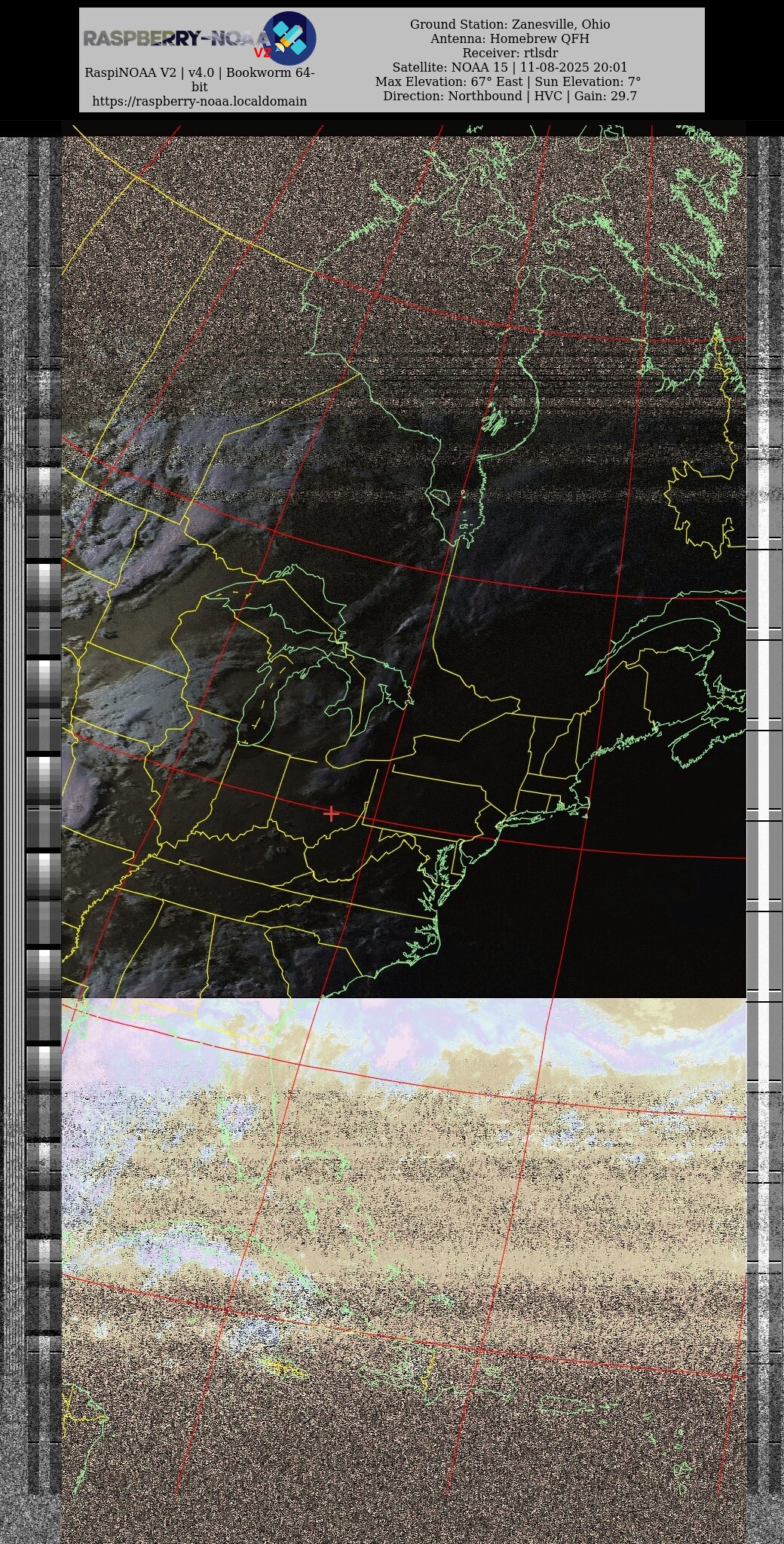Click the Direction Northbound HVC Gain line
This screenshot has height=1544, width=784.
[x=510, y=96]
